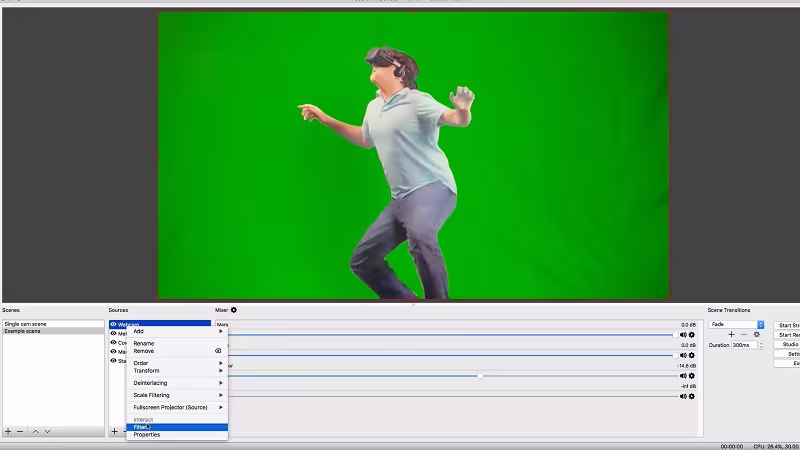The image size is (800, 450).
Task: Select the green screen webcam preview
Action: (414, 155)
